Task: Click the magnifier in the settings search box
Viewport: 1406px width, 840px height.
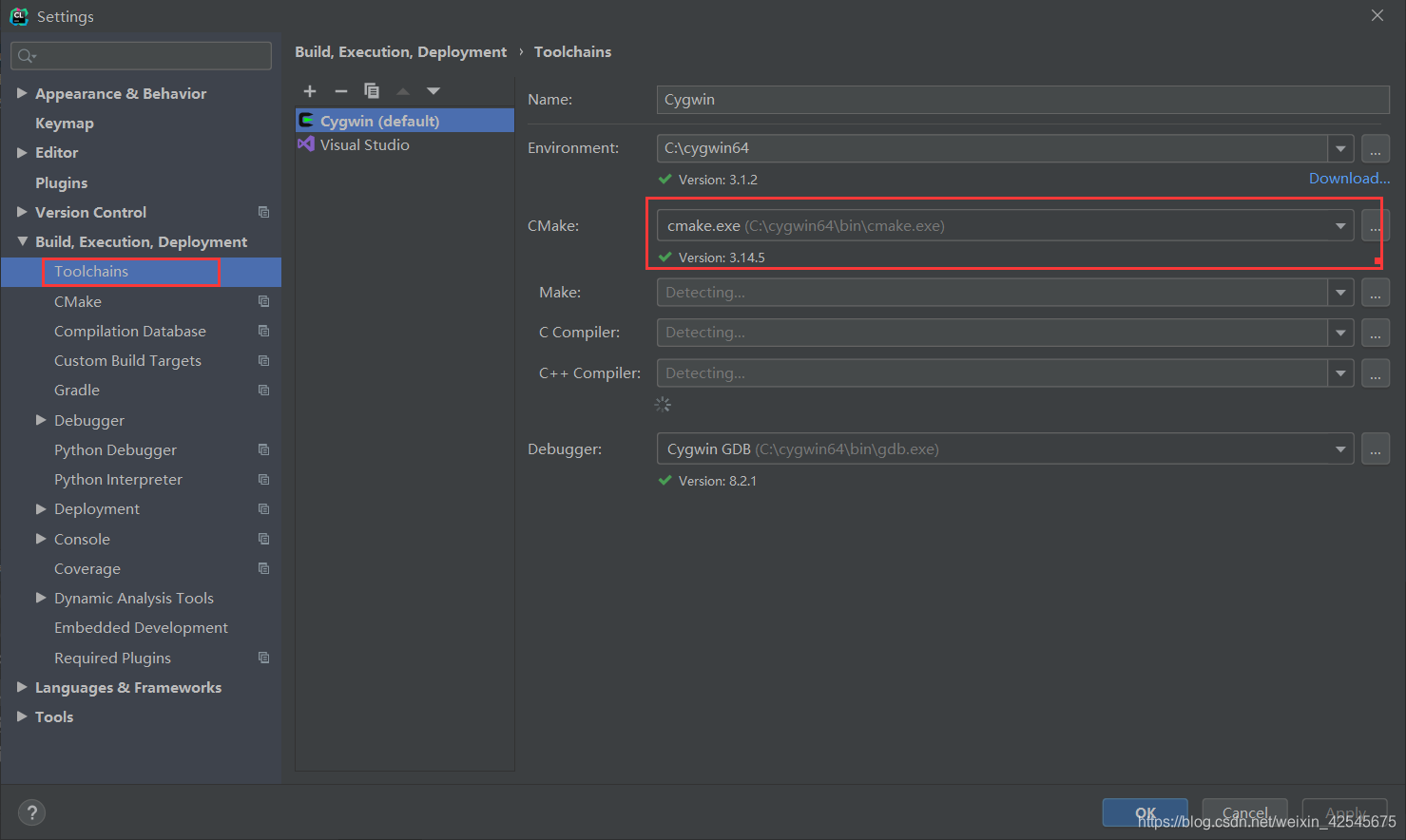Action: tap(25, 55)
